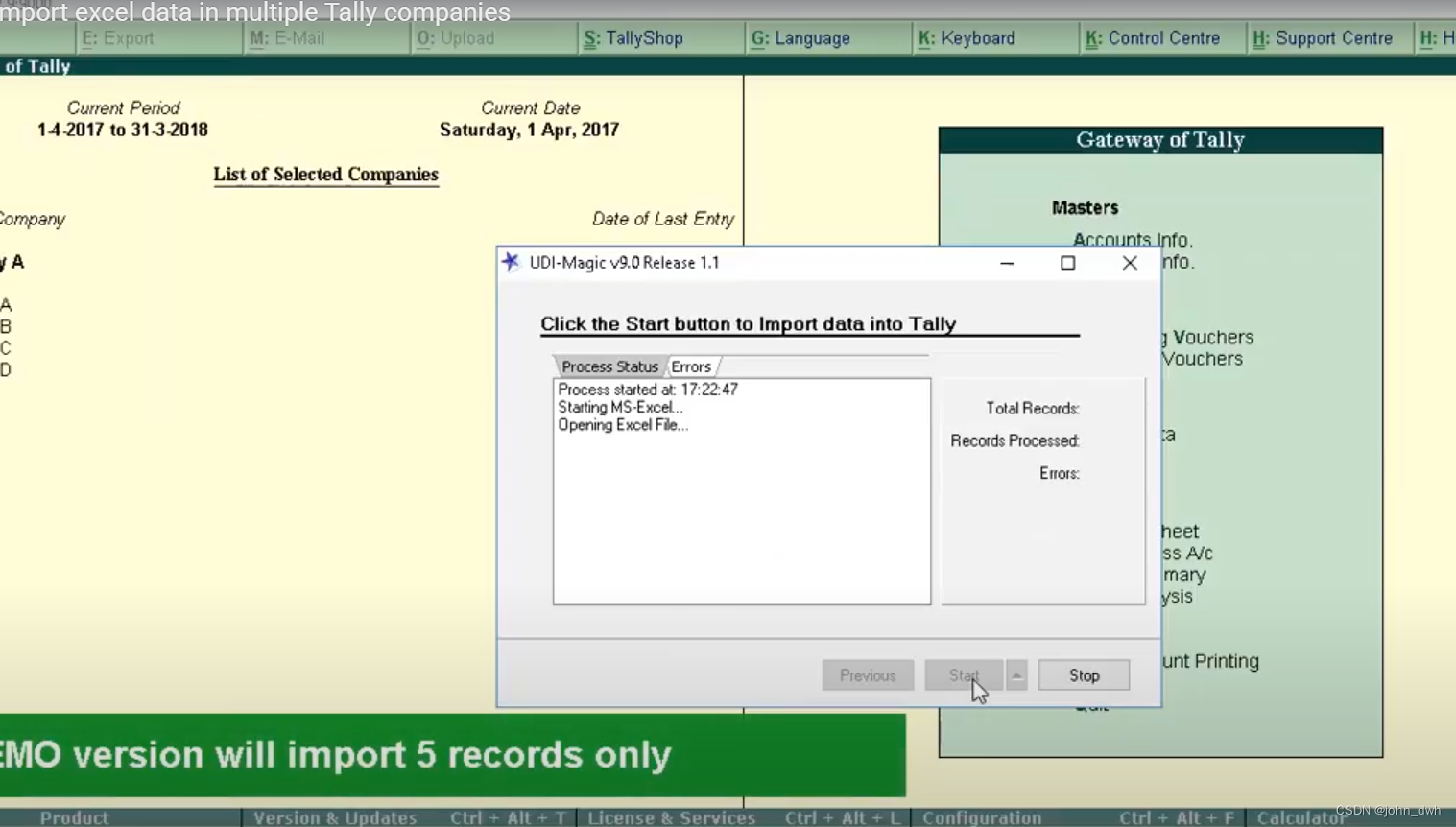Click the Masters heading in Gateway

1085,207
